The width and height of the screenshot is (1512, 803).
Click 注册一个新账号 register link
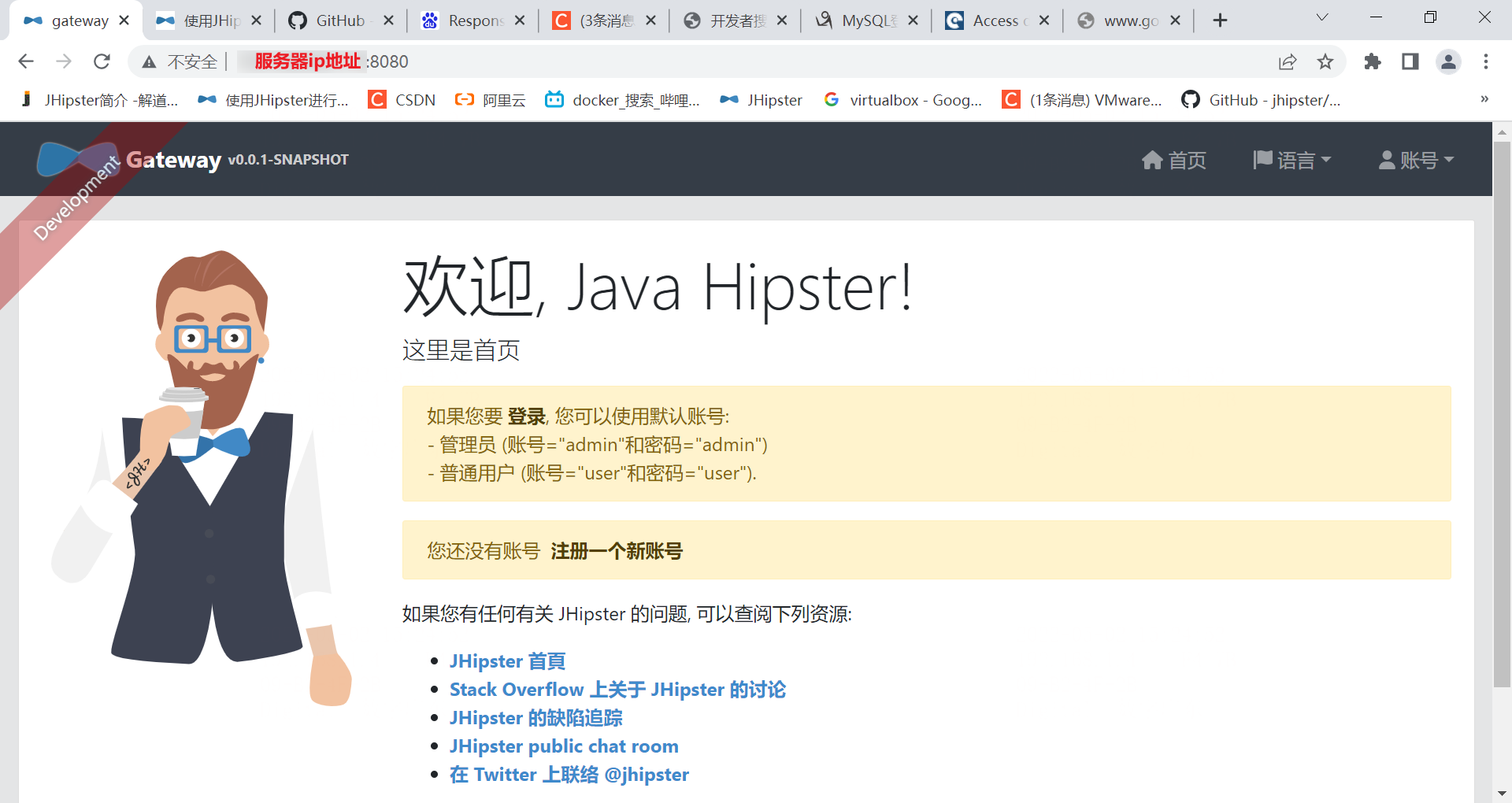[617, 551]
